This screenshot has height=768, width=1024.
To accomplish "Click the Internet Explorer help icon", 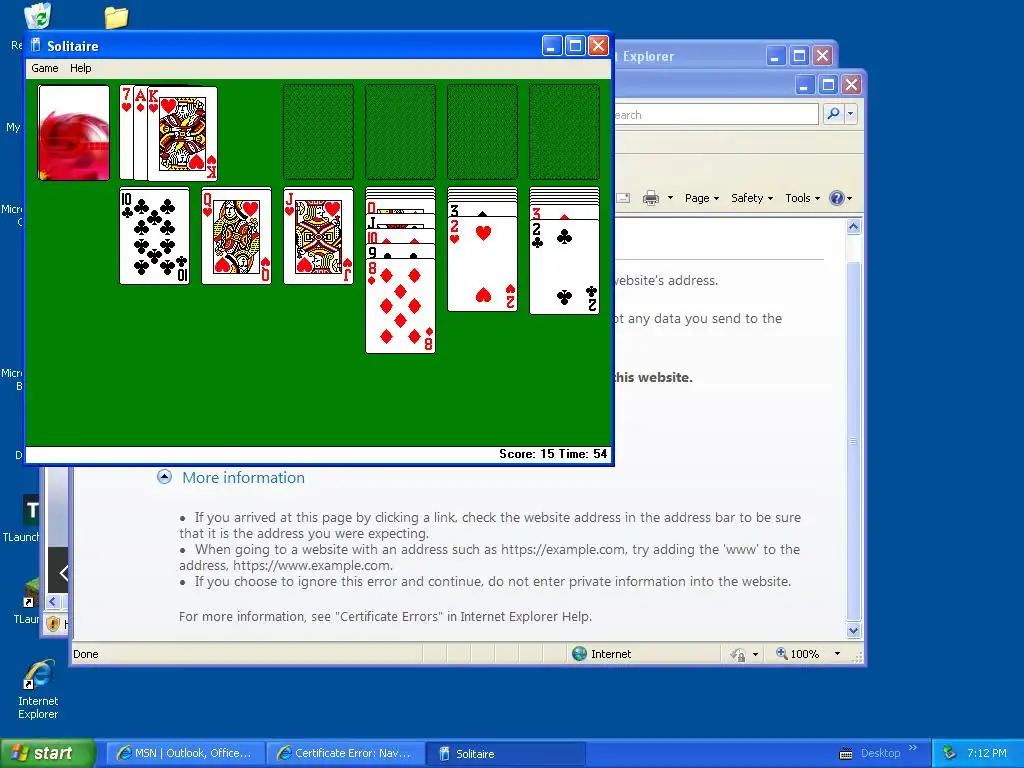I will coord(836,198).
